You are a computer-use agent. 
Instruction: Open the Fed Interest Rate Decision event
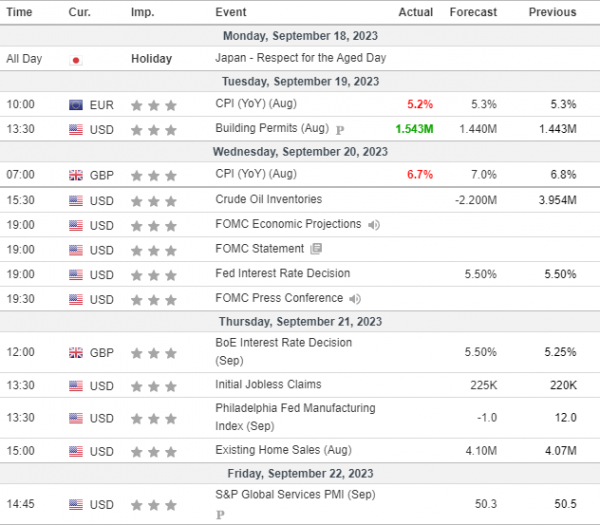[x=283, y=274]
